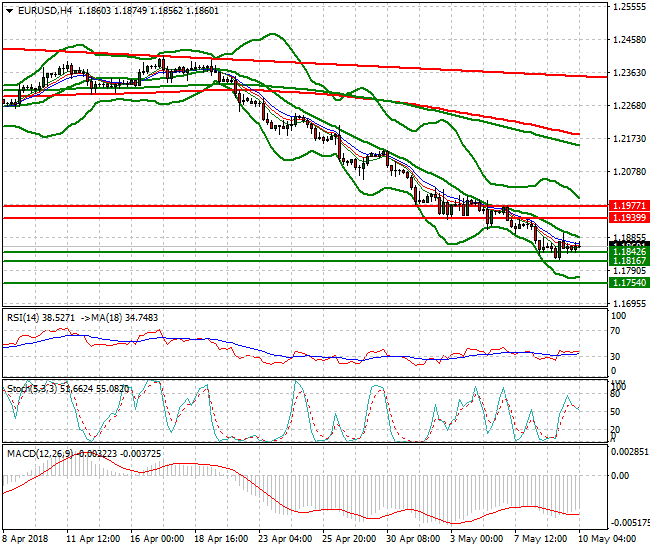Click the MACD zero level 0.00 label

(618, 476)
